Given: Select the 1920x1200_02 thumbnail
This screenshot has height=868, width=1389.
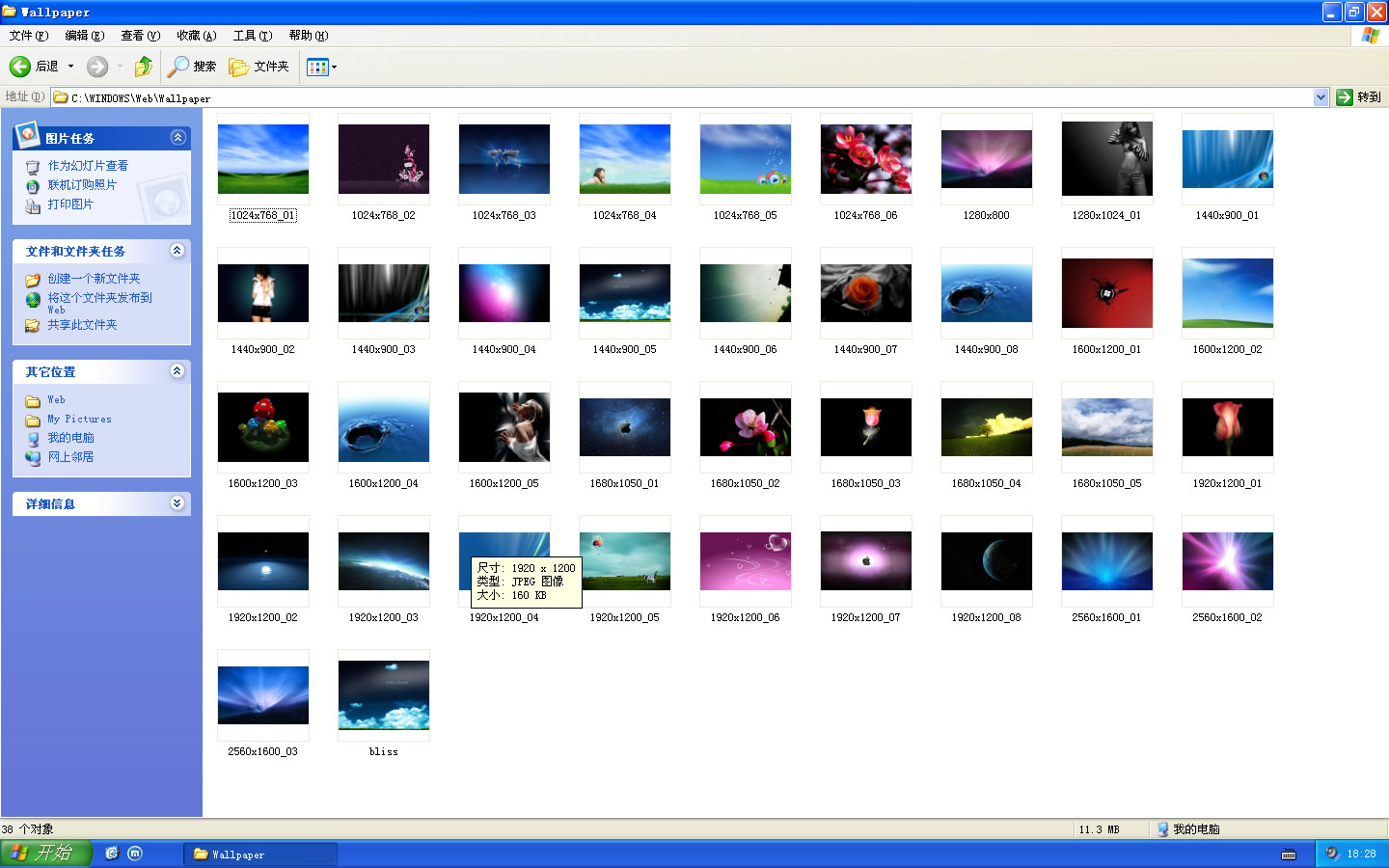Looking at the screenshot, I should coord(263,561).
